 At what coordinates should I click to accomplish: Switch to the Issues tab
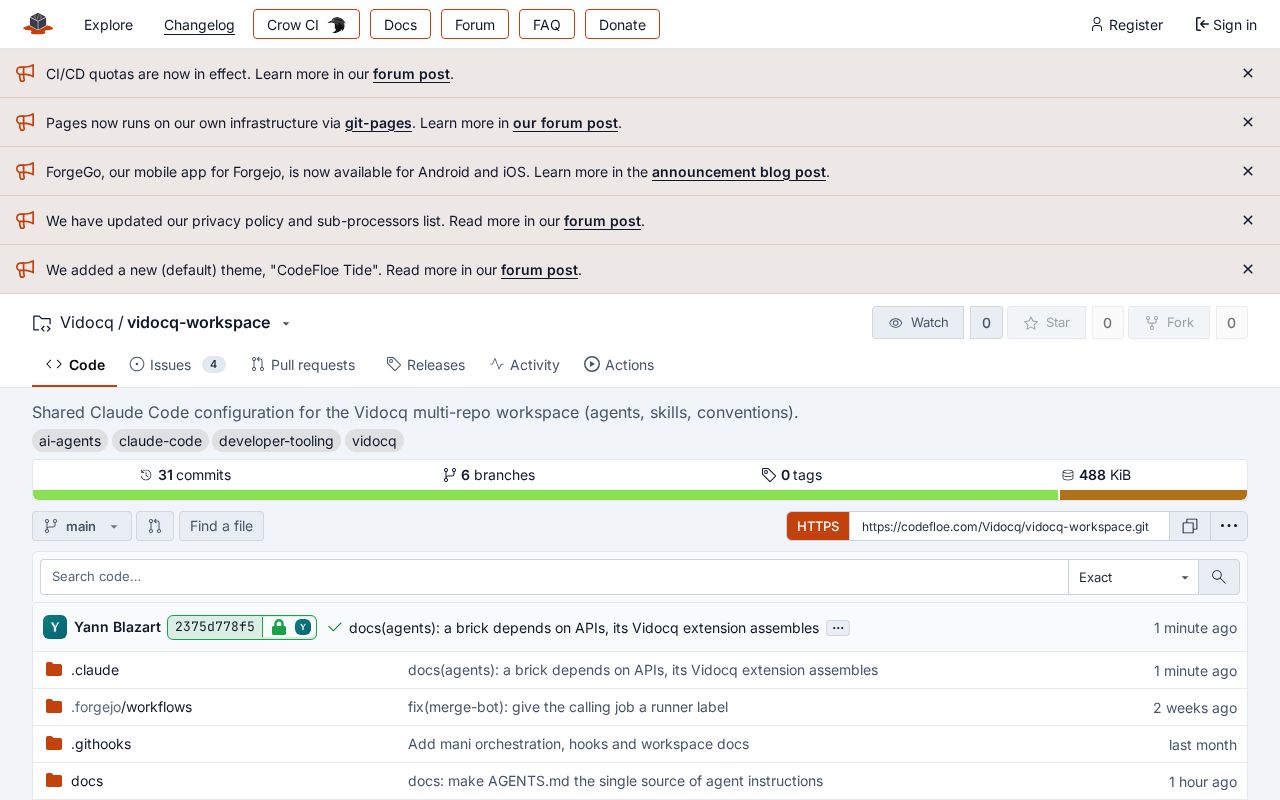(177, 365)
